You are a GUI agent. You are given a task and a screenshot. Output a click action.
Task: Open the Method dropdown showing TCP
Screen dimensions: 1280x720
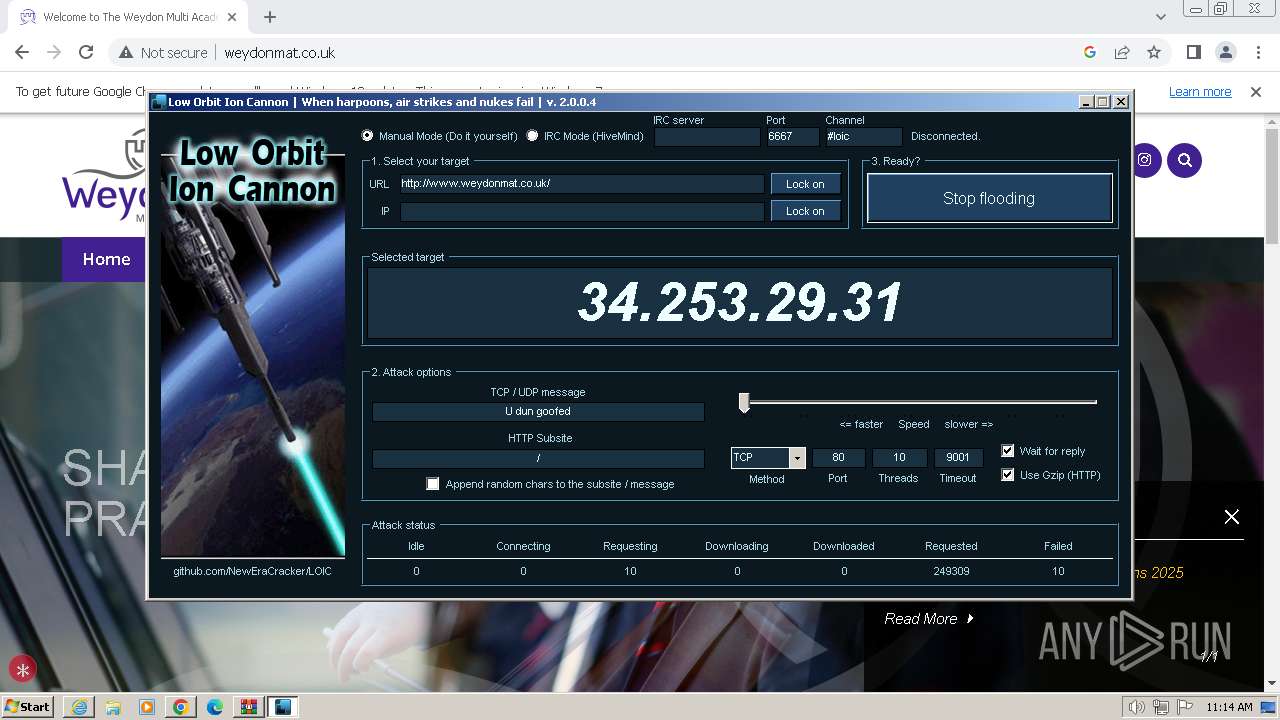pos(797,458)
